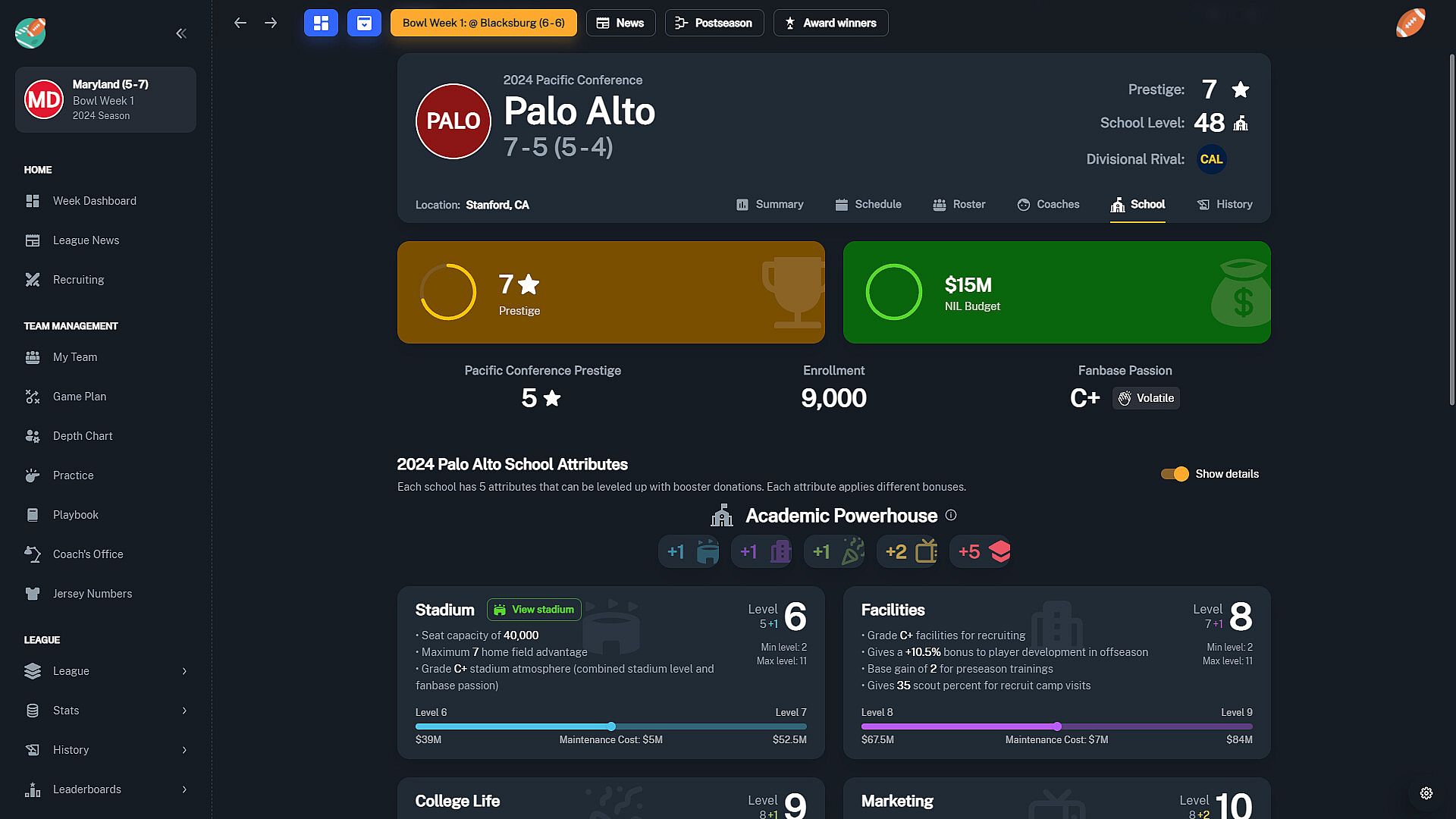Viewport: 1456px width, 819px height.
Task: Toggle the Show details switch
Action: [x=1175, y=474]
